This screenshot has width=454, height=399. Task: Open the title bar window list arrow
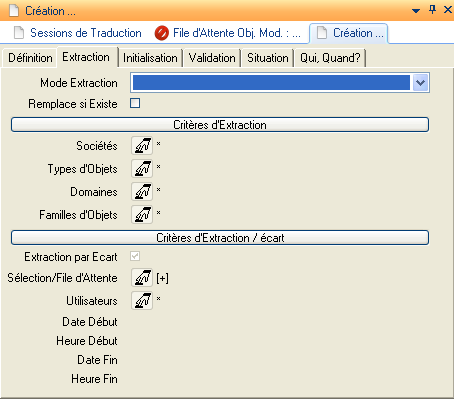(416, 11)
